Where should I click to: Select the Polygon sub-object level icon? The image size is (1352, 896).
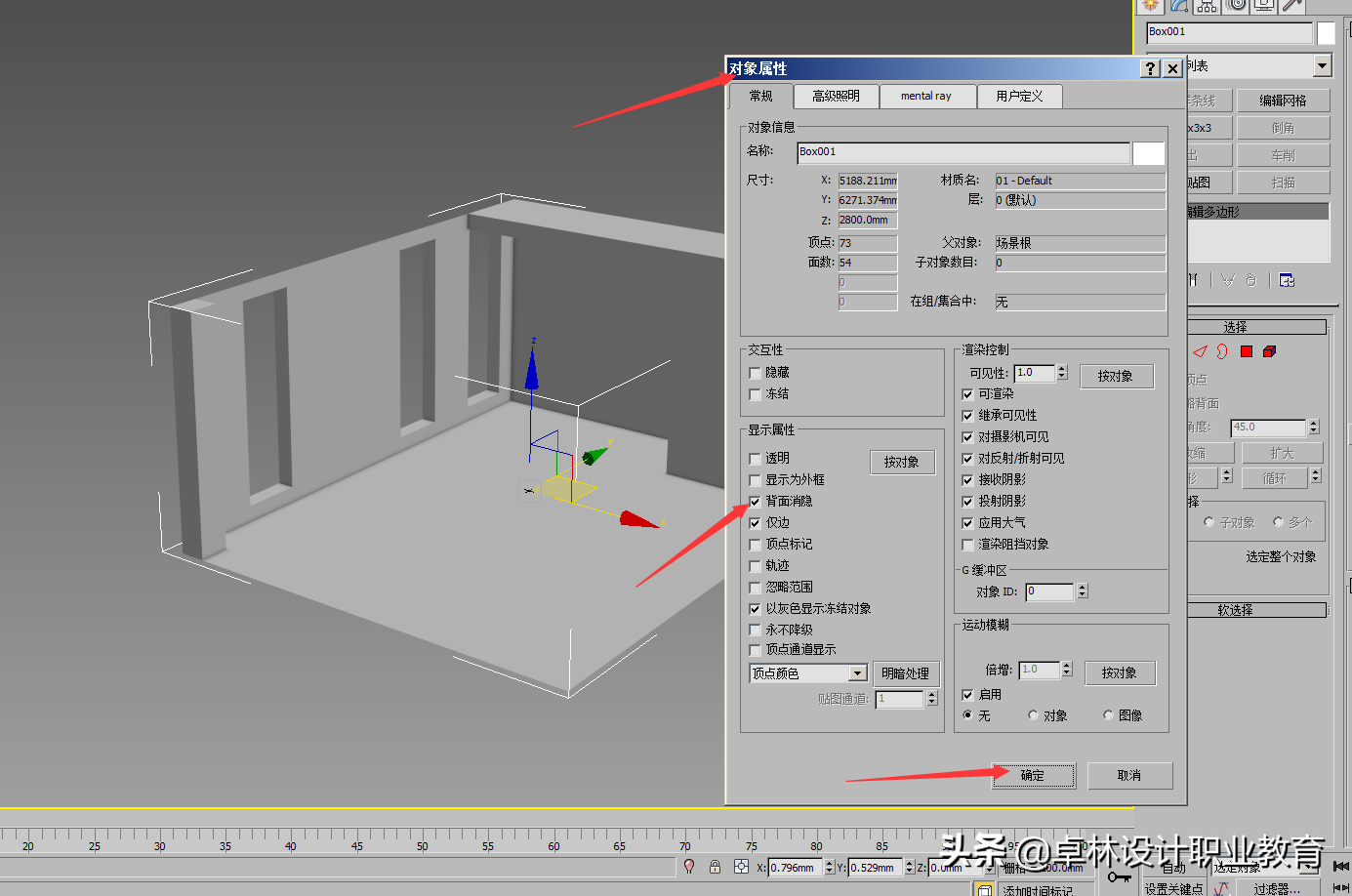[x=1247, y=351]
